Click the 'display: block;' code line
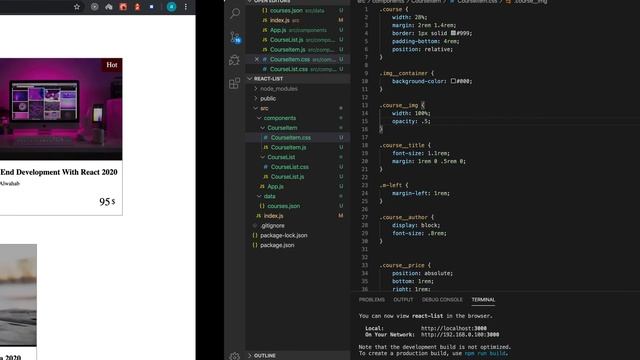Image resolution: width=640 pixels, height=360 pixels. click(416, 225)
